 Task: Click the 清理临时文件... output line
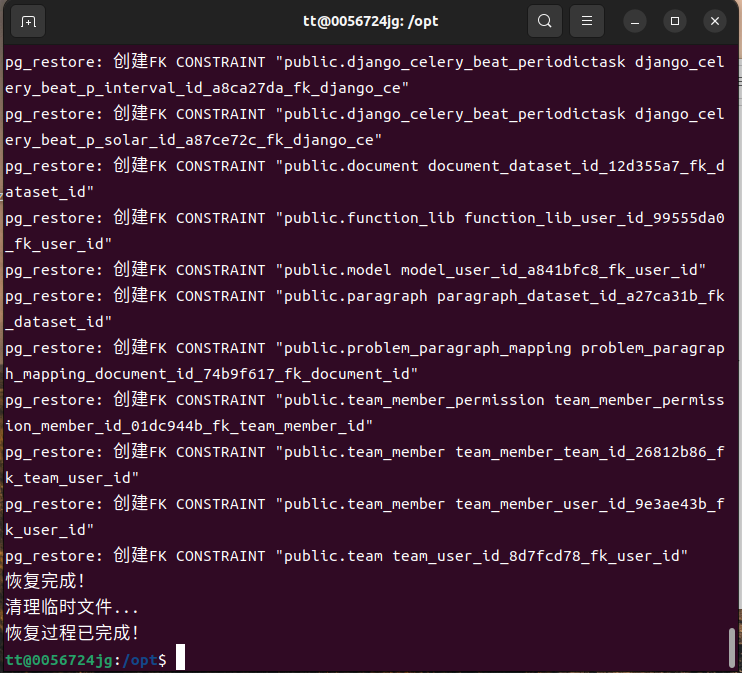point(72,607)
